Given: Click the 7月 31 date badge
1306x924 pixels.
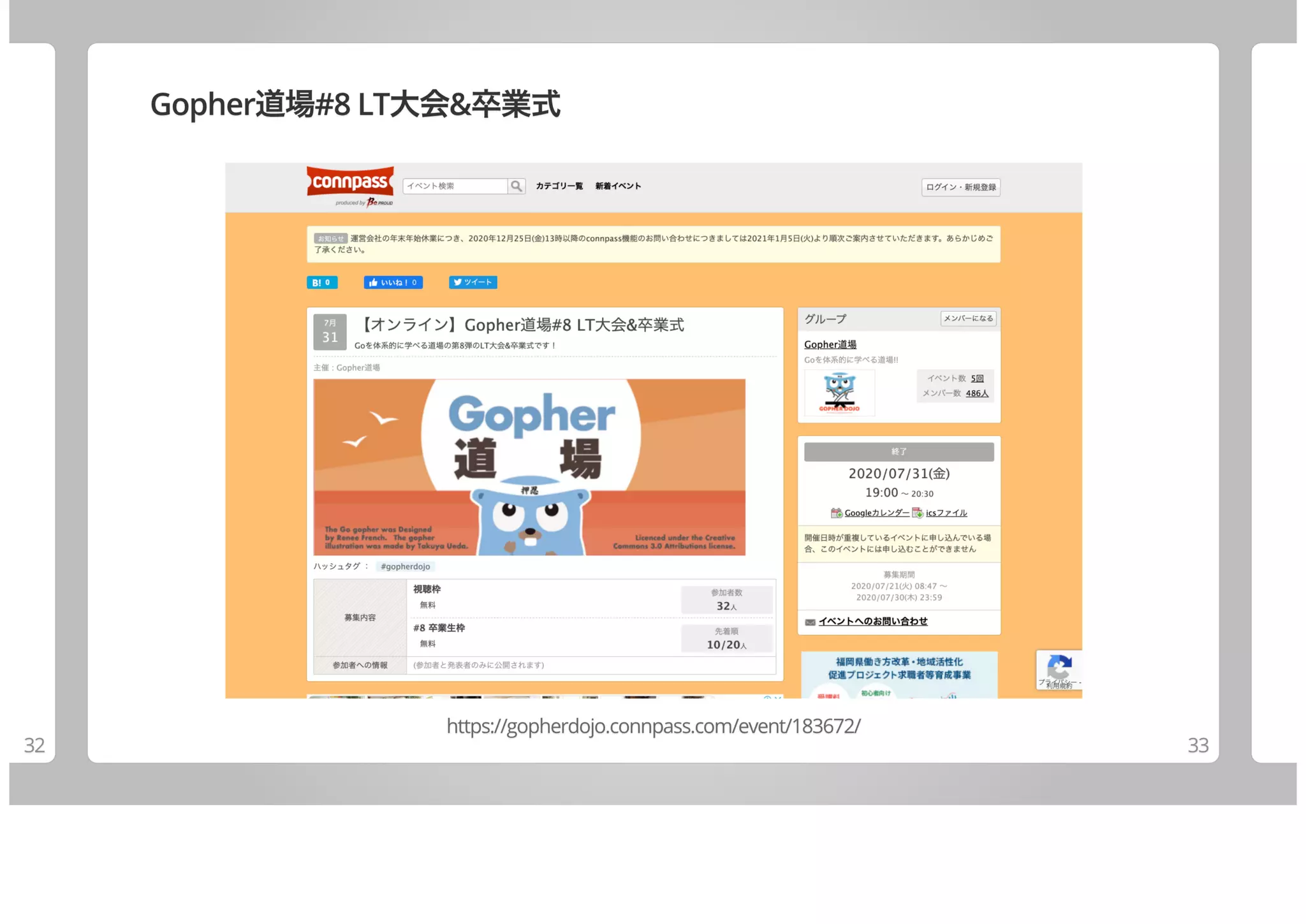Looking at the screenshot, I should [330, 332].
